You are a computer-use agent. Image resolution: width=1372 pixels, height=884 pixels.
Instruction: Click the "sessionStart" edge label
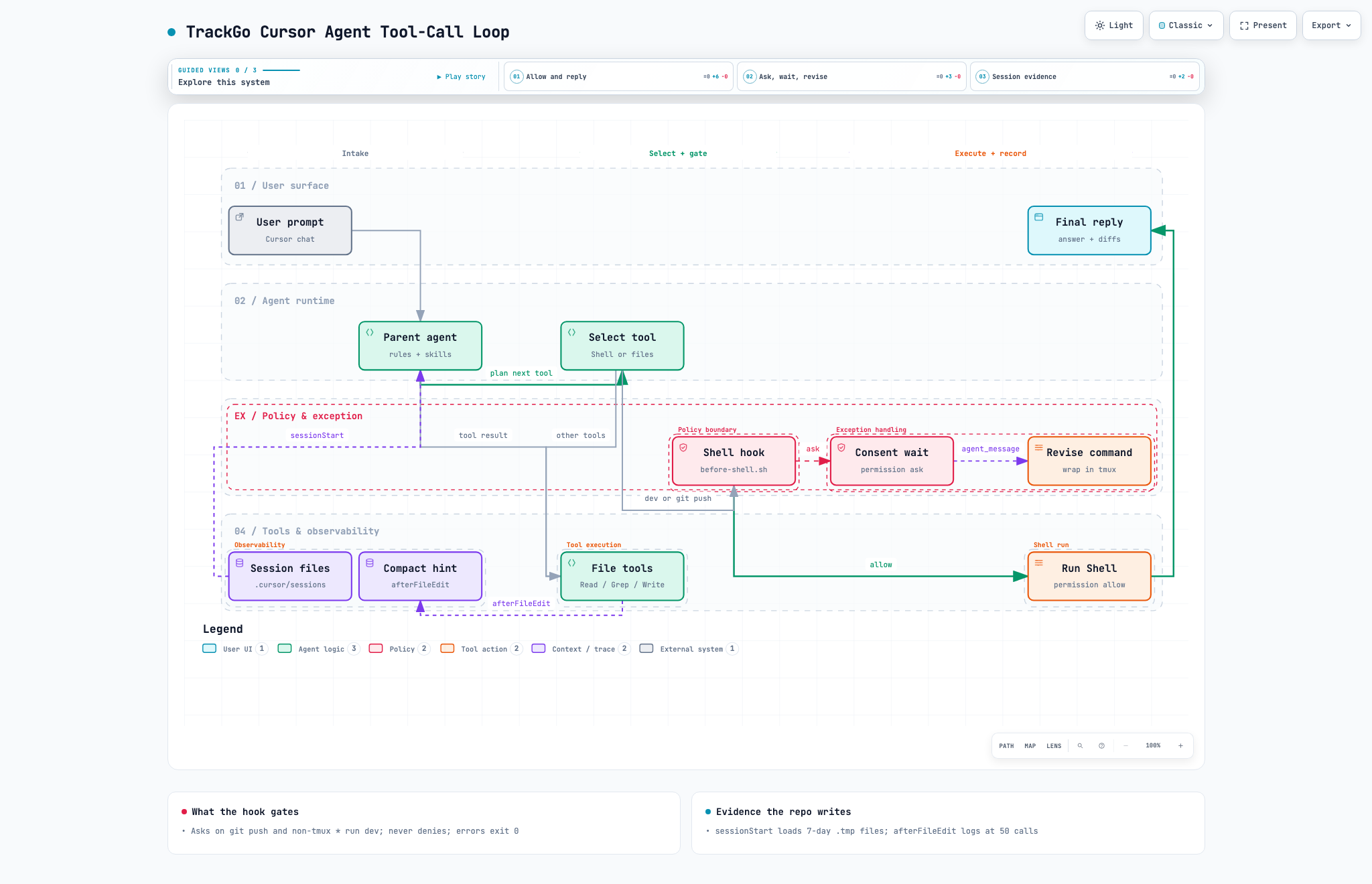pyautogui.click(x=317, y=436)
